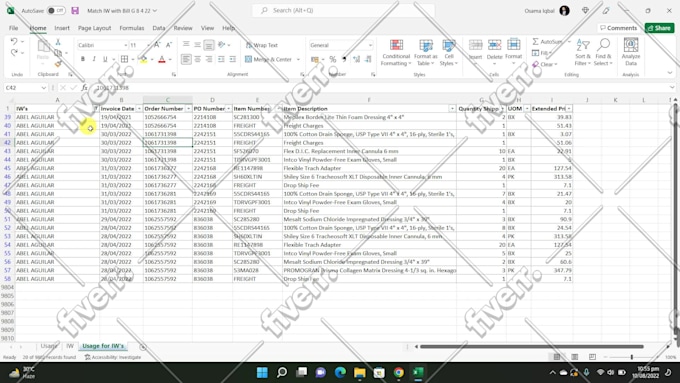Switch to the Formulas tab
The width and height of the screenshot is (680, 383).
pos(132,28)
